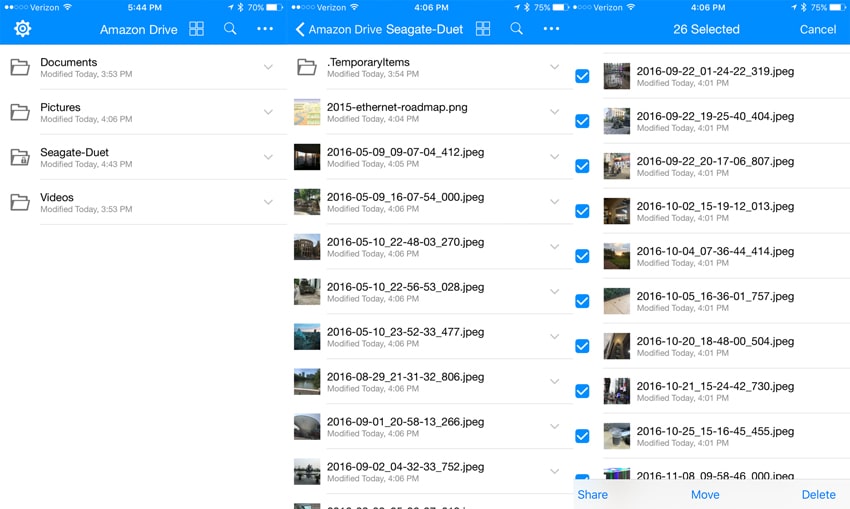Uncheck 2016-09-22_20-17-06_807.jpeg

point(582,166)
